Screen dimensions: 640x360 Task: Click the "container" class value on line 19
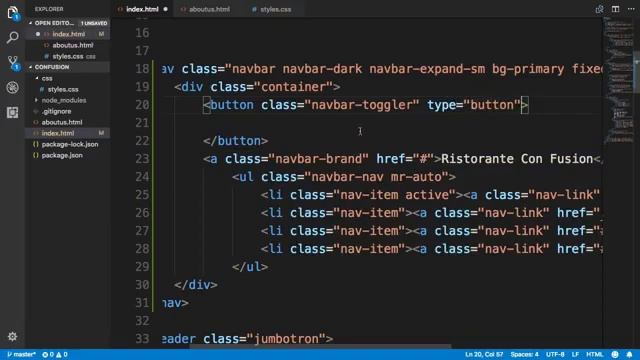pyautogui.click(x=293, y=87)
